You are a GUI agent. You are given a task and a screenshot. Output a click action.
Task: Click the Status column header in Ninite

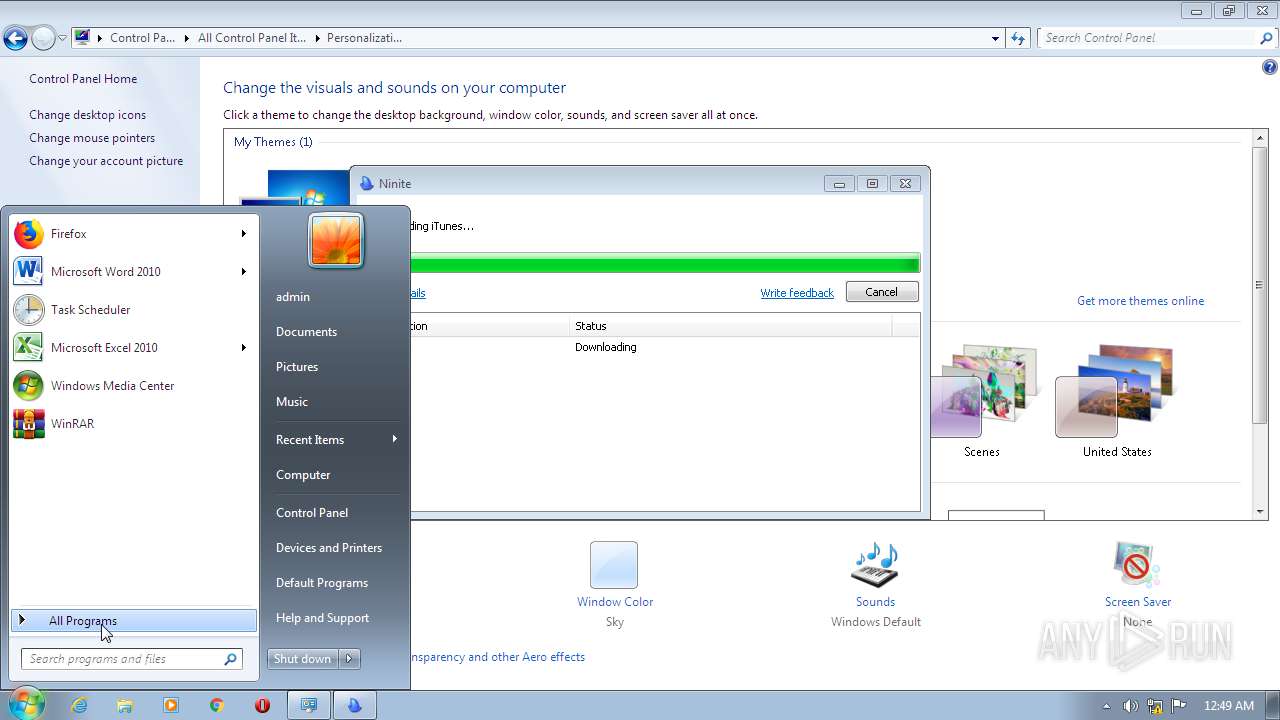point(730,326)
